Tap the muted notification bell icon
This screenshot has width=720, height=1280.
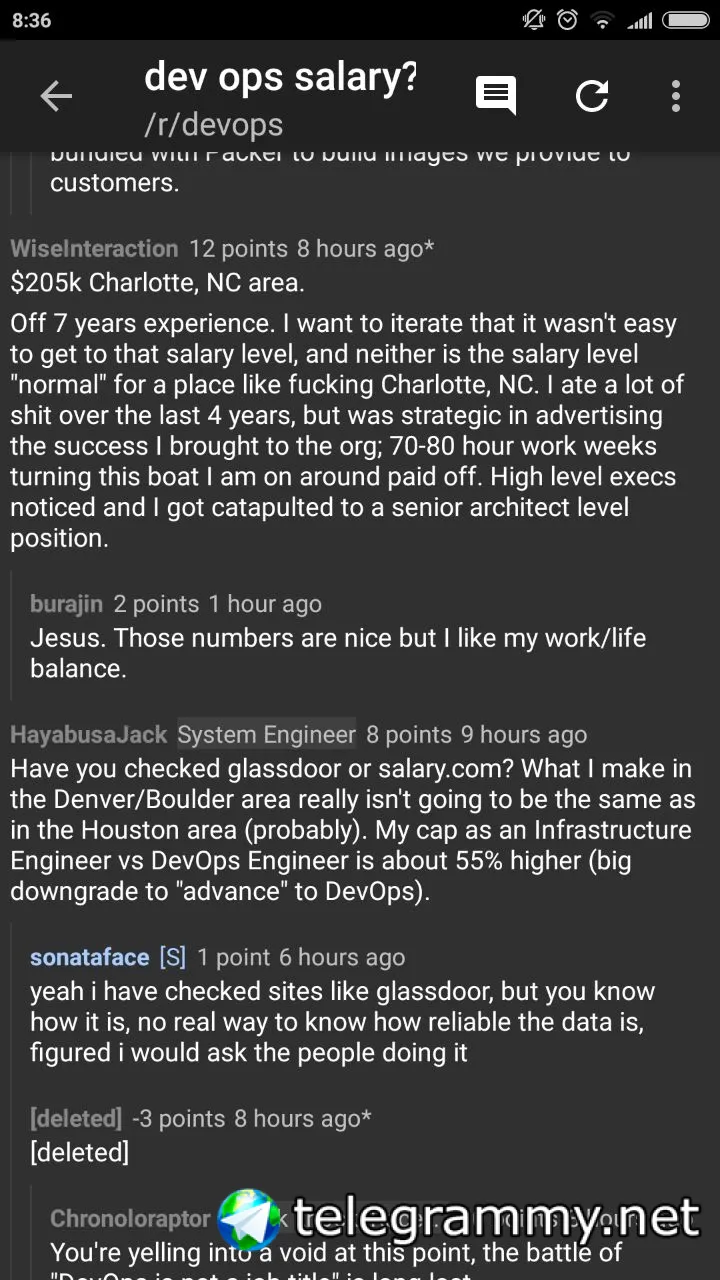point(533,20)
